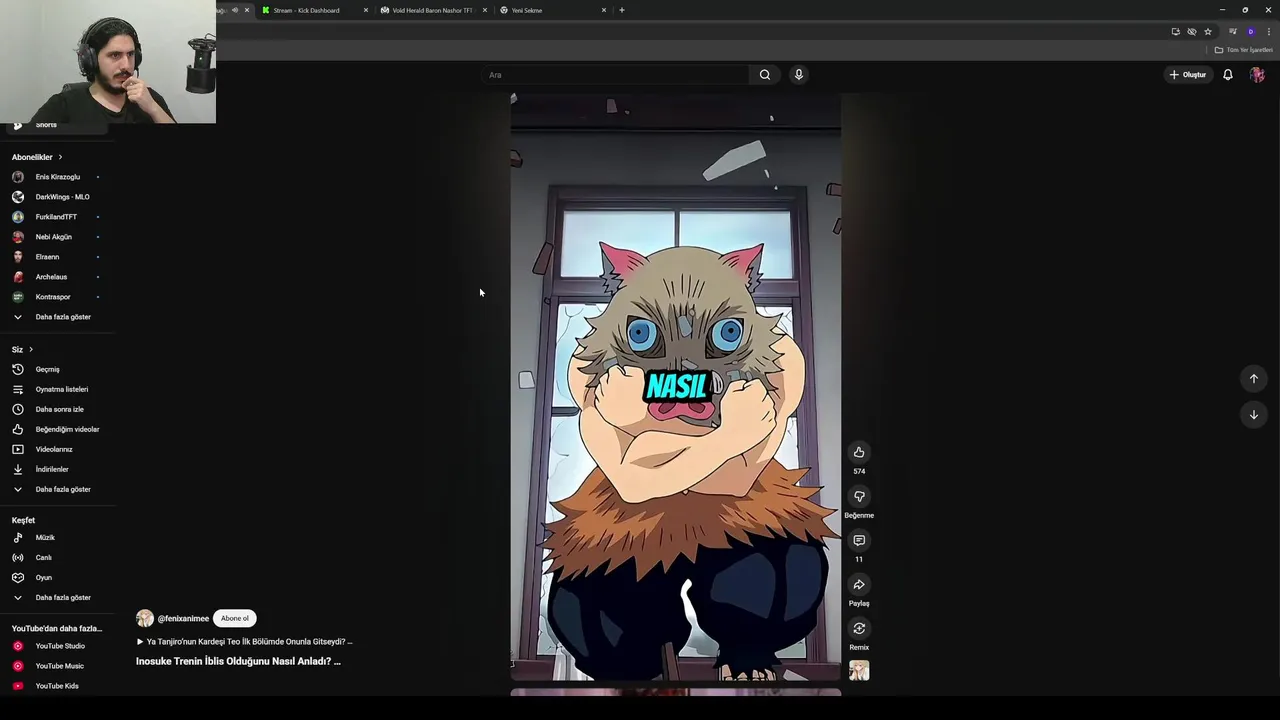Open the Siz section chevron
The width and height of the screenshot is (1280, 720).
(x=31, y=350)
